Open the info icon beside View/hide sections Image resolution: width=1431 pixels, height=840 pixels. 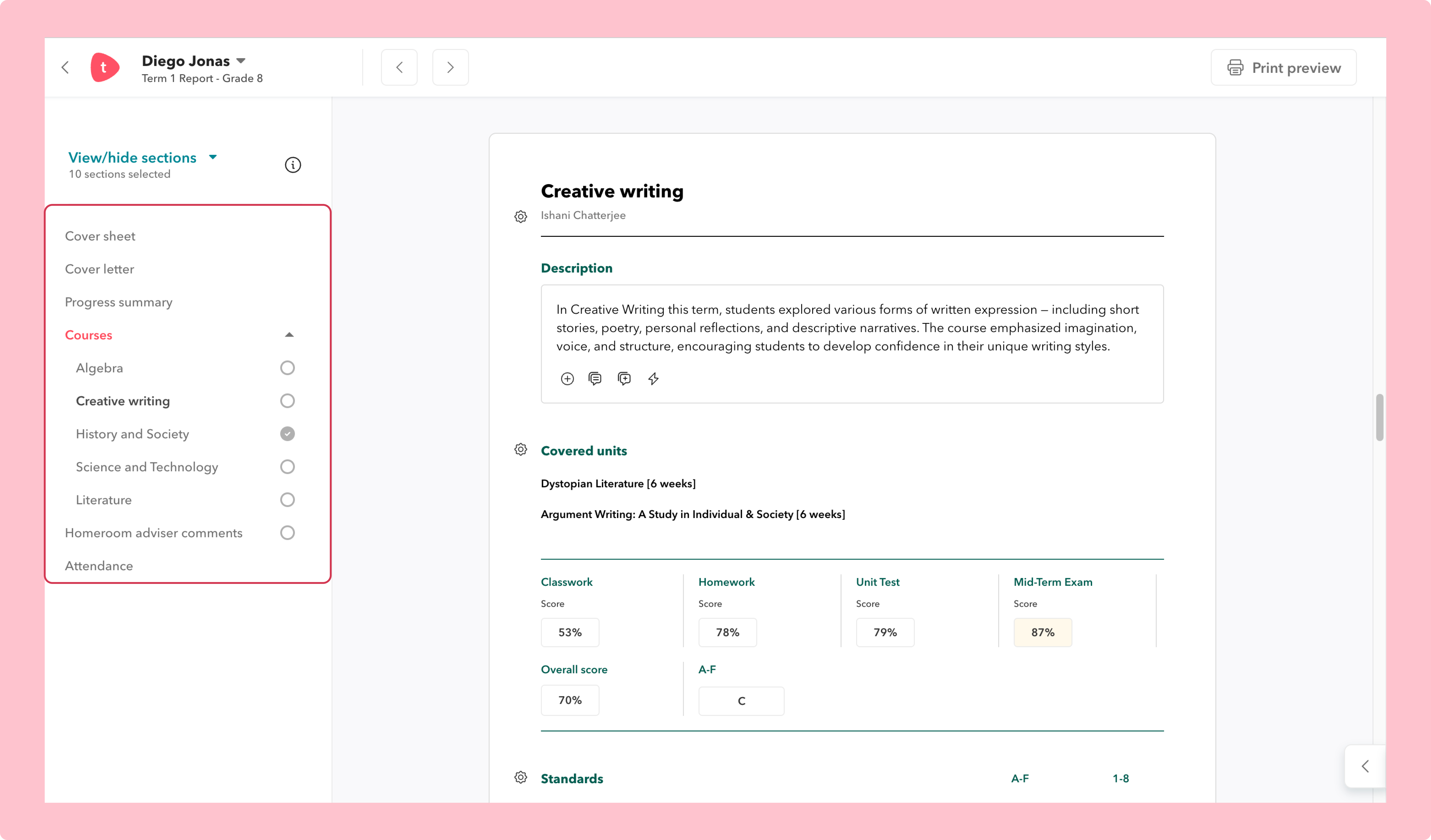pyautogui.click(x=293, y=165)
